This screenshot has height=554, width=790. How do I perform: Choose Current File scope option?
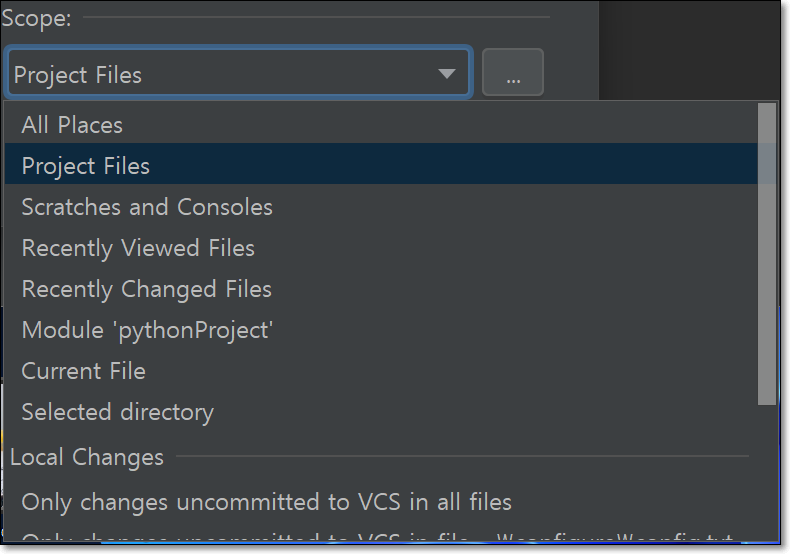pos(380,371)
